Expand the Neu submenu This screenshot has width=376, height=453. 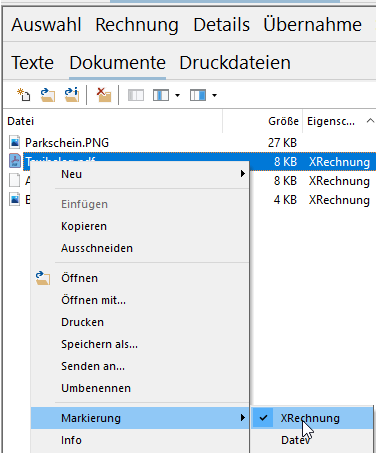pyautogui.click(x=140, y=174)
